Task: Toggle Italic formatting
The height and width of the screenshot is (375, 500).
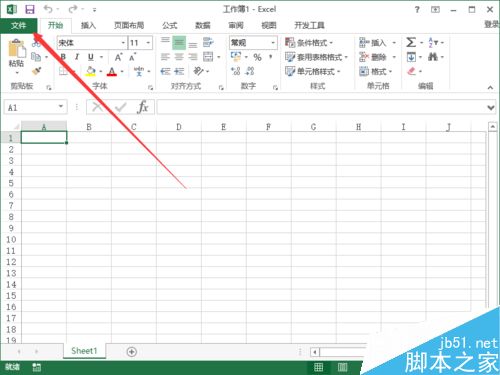Action: point(77,57)
